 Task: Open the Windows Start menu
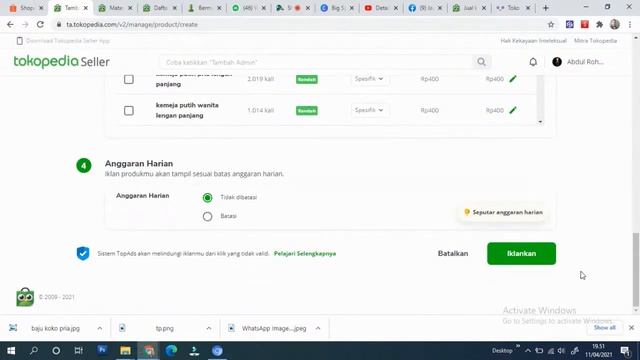coord(11,351)
